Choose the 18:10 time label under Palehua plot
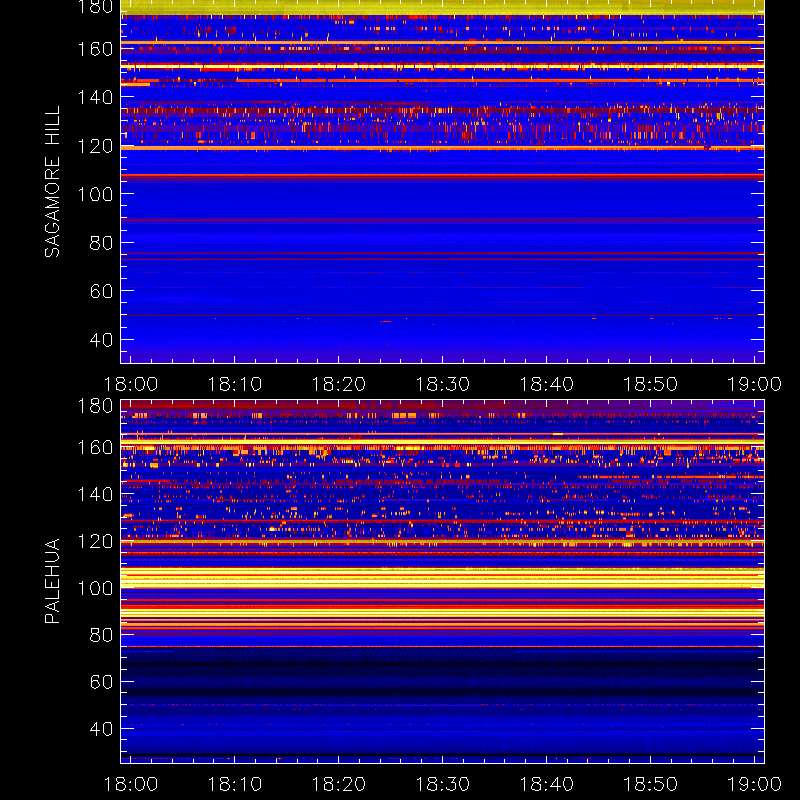 point(235,784)
